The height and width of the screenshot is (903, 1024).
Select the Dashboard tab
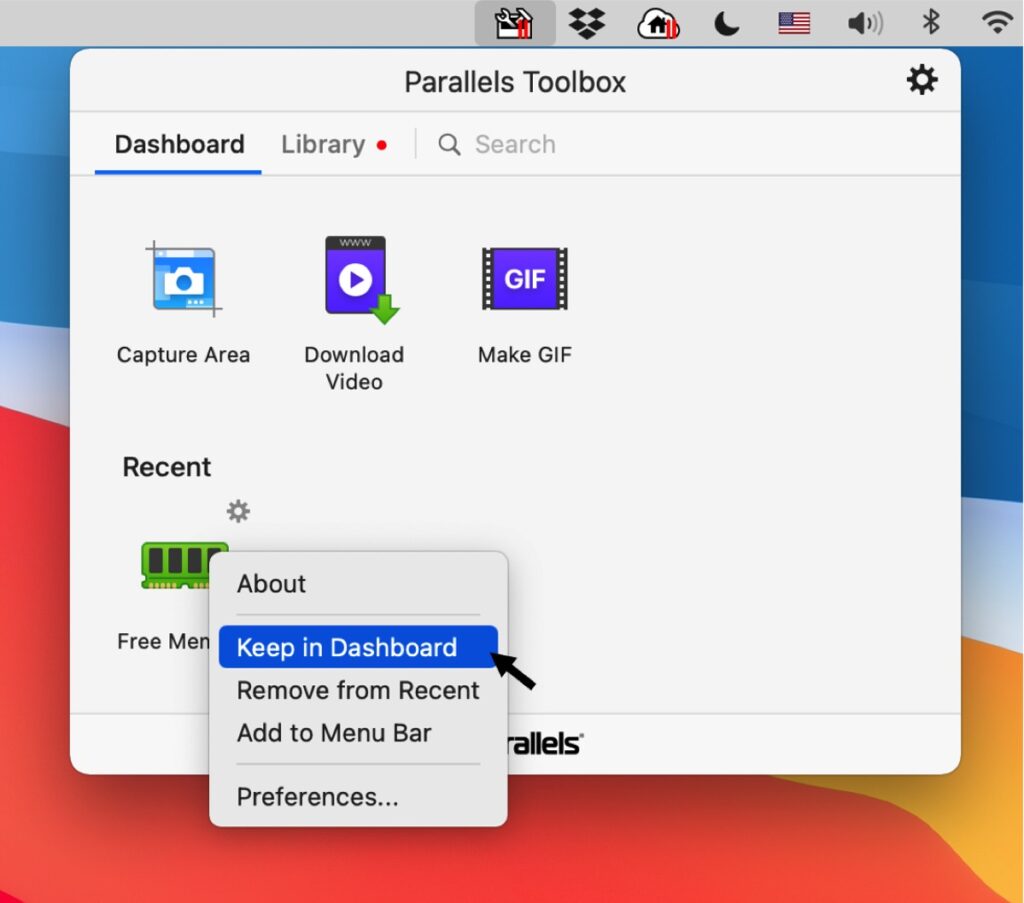pyautogui.click(x=179, y=144)
